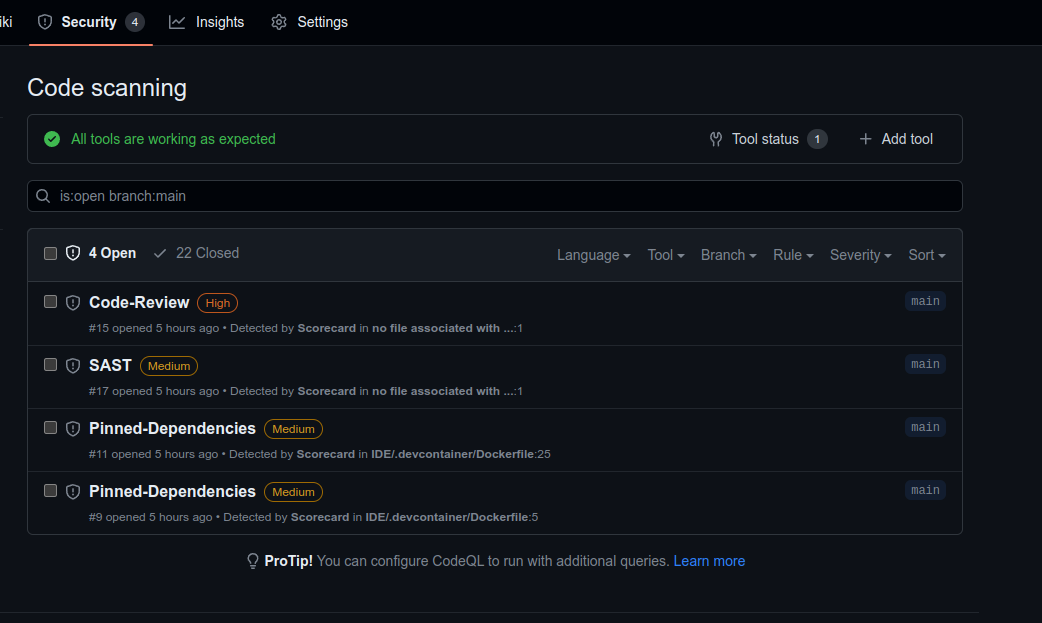
Task: Switch to the Security tab
Action: click(x=90, y=21)
